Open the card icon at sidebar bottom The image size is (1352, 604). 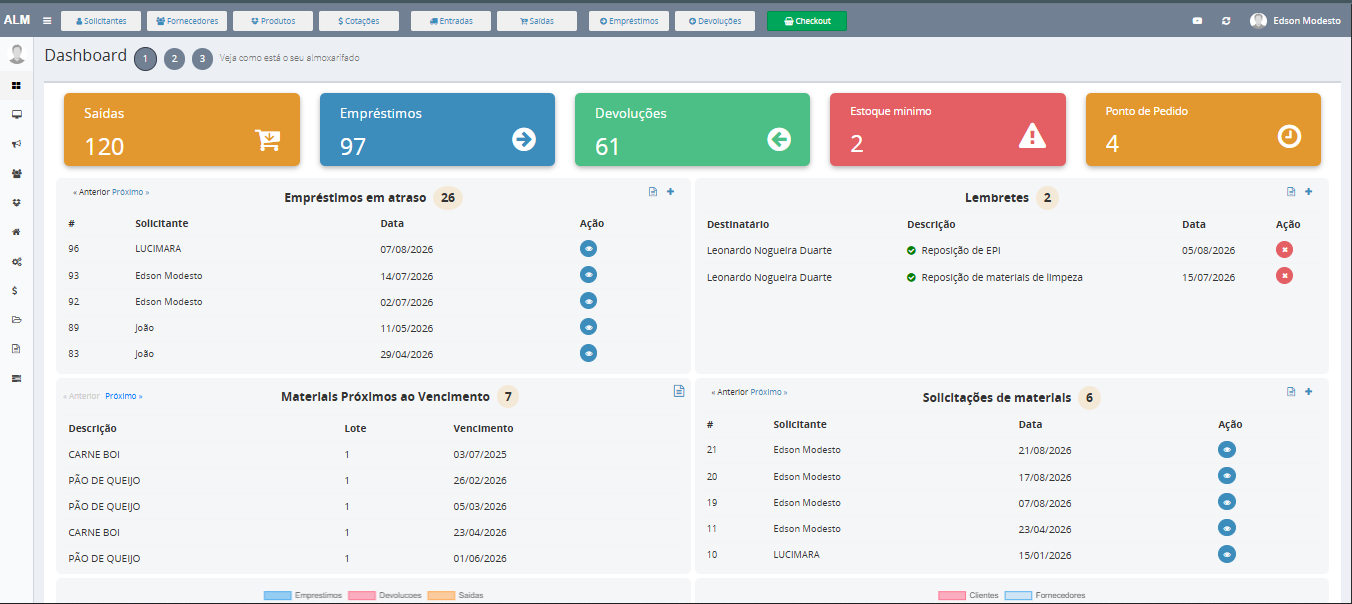click(16, 378)
